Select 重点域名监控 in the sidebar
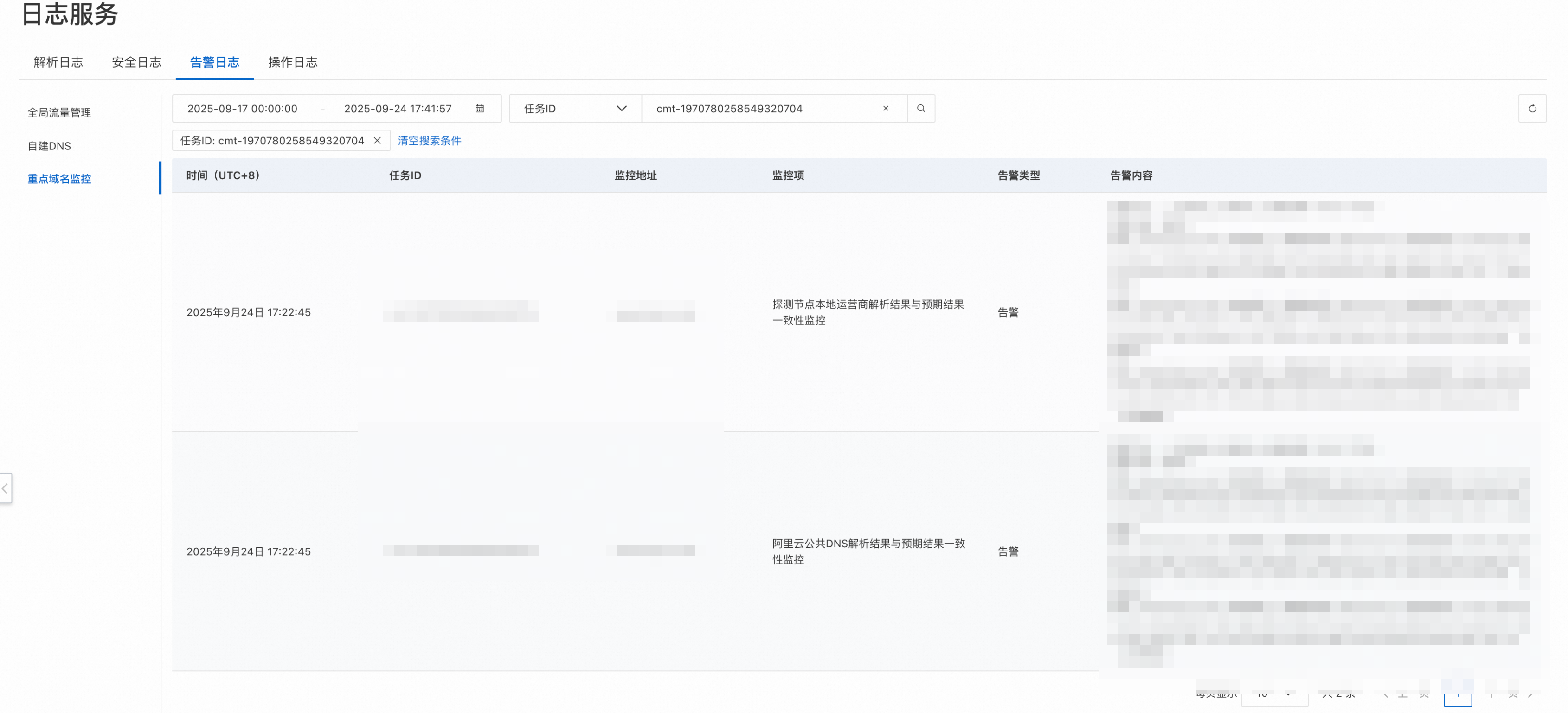This screenshot has height=713, width=1568. point(59,179)
